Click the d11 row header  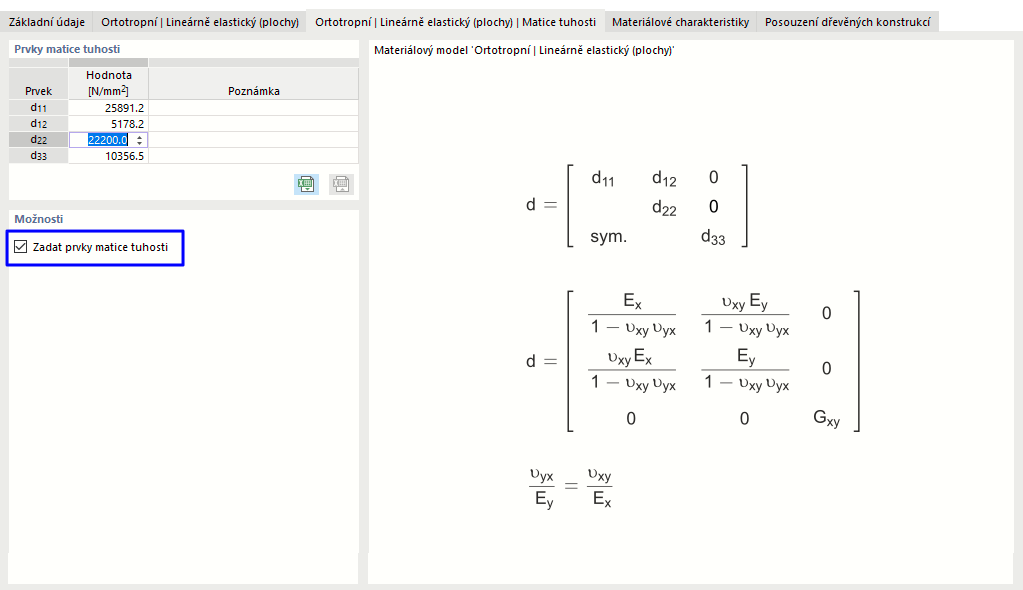tap(38, 108)
